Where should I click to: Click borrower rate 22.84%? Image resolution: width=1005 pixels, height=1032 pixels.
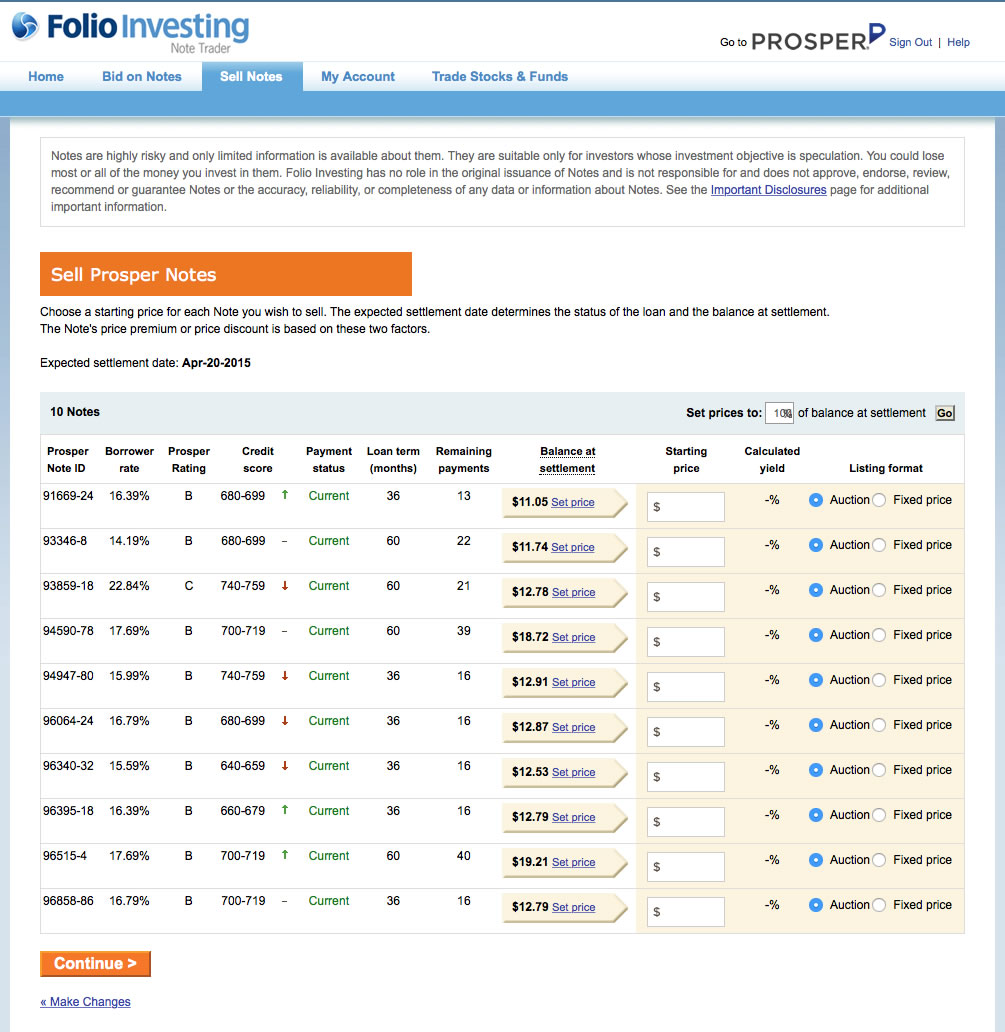129,586
